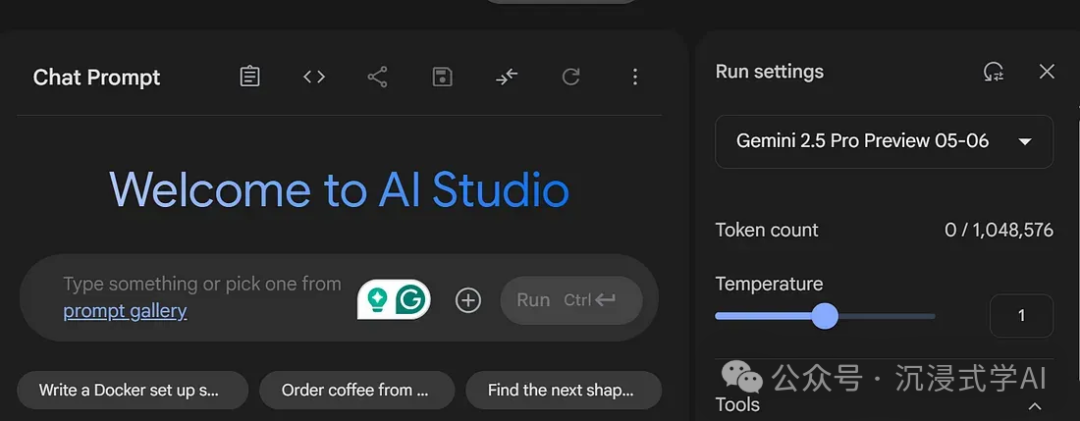Adjust the Temperature slider handle
Image resolution: width=1080 pixels, height=421 pixels.
824,316
